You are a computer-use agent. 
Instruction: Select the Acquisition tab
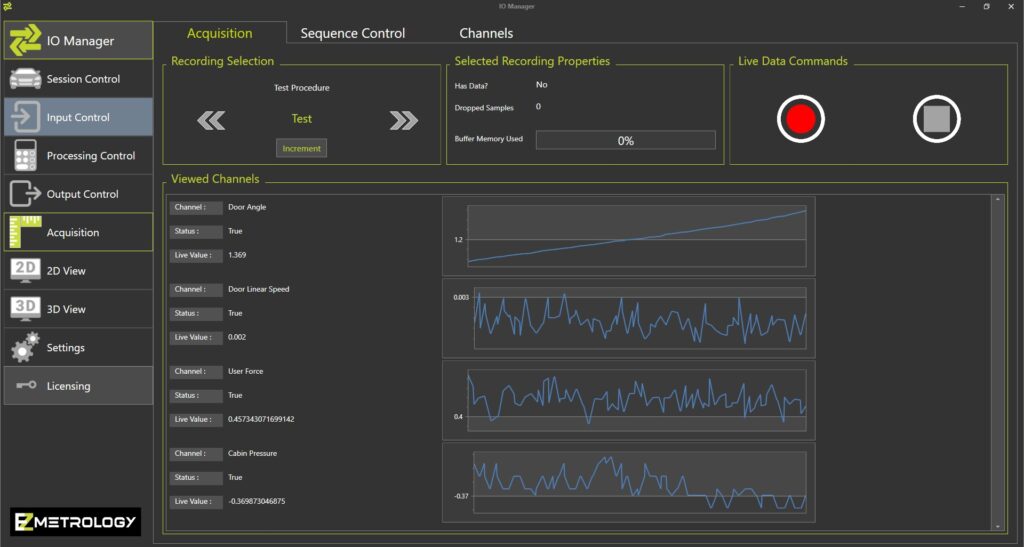pos(220,33)
